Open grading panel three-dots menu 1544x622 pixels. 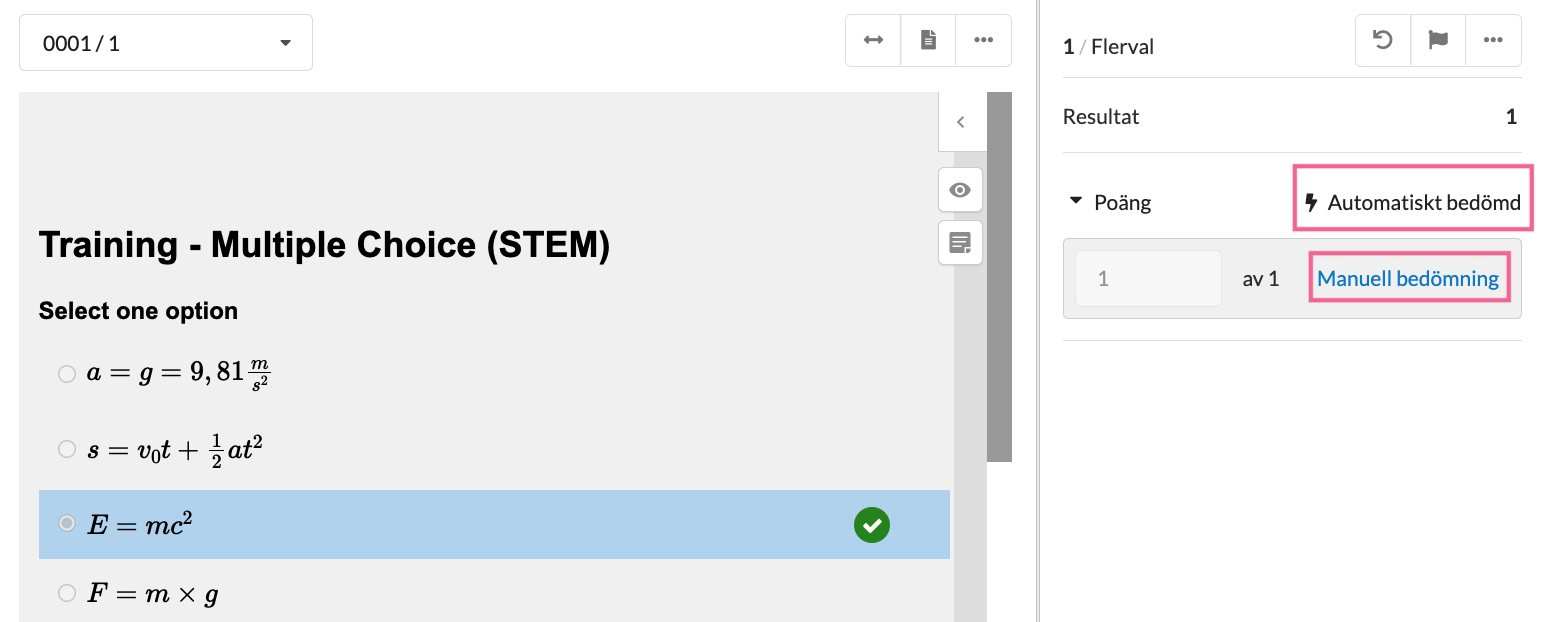tap(1494, 41)
